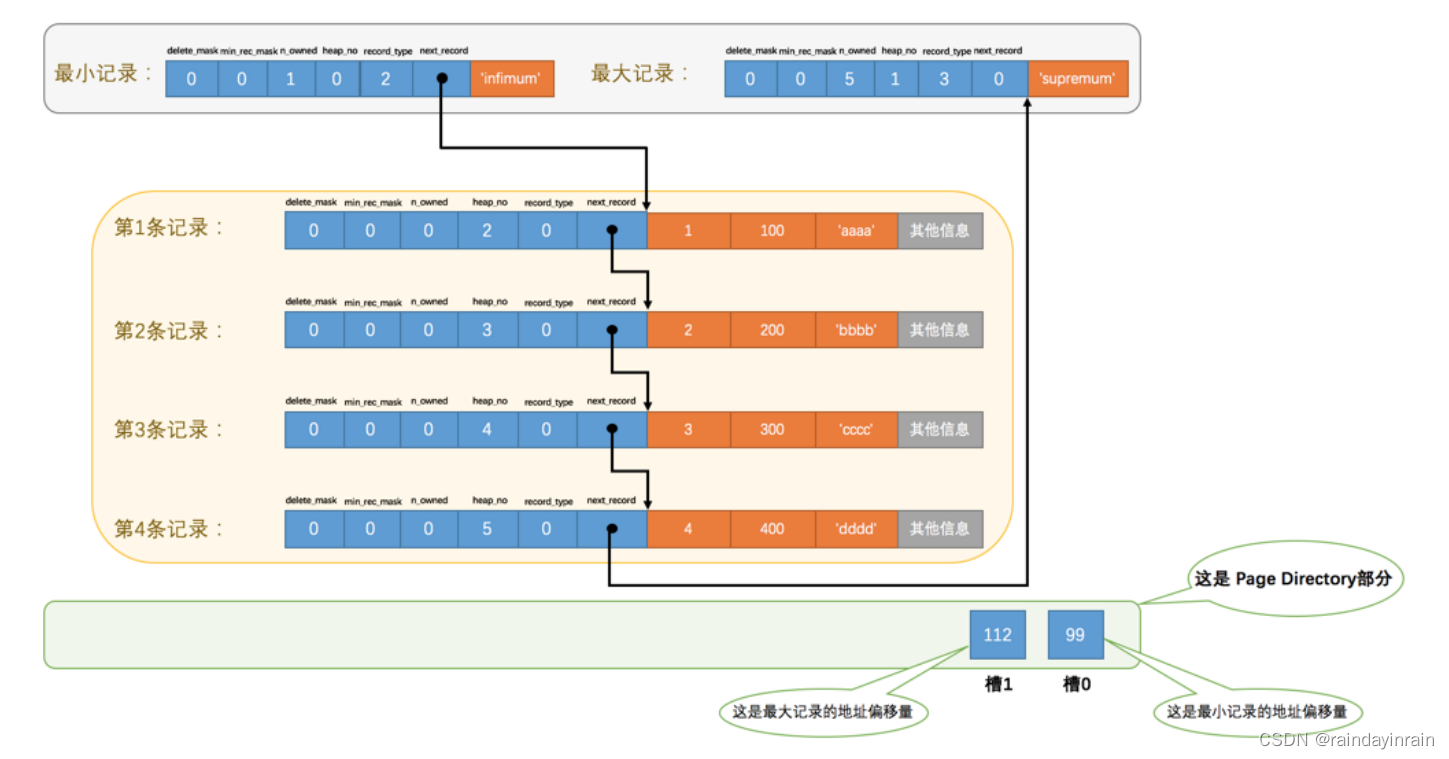This screenshot has height=759, width=1449.
Task: Select the 99 slot box
Action: [1076, 635]
